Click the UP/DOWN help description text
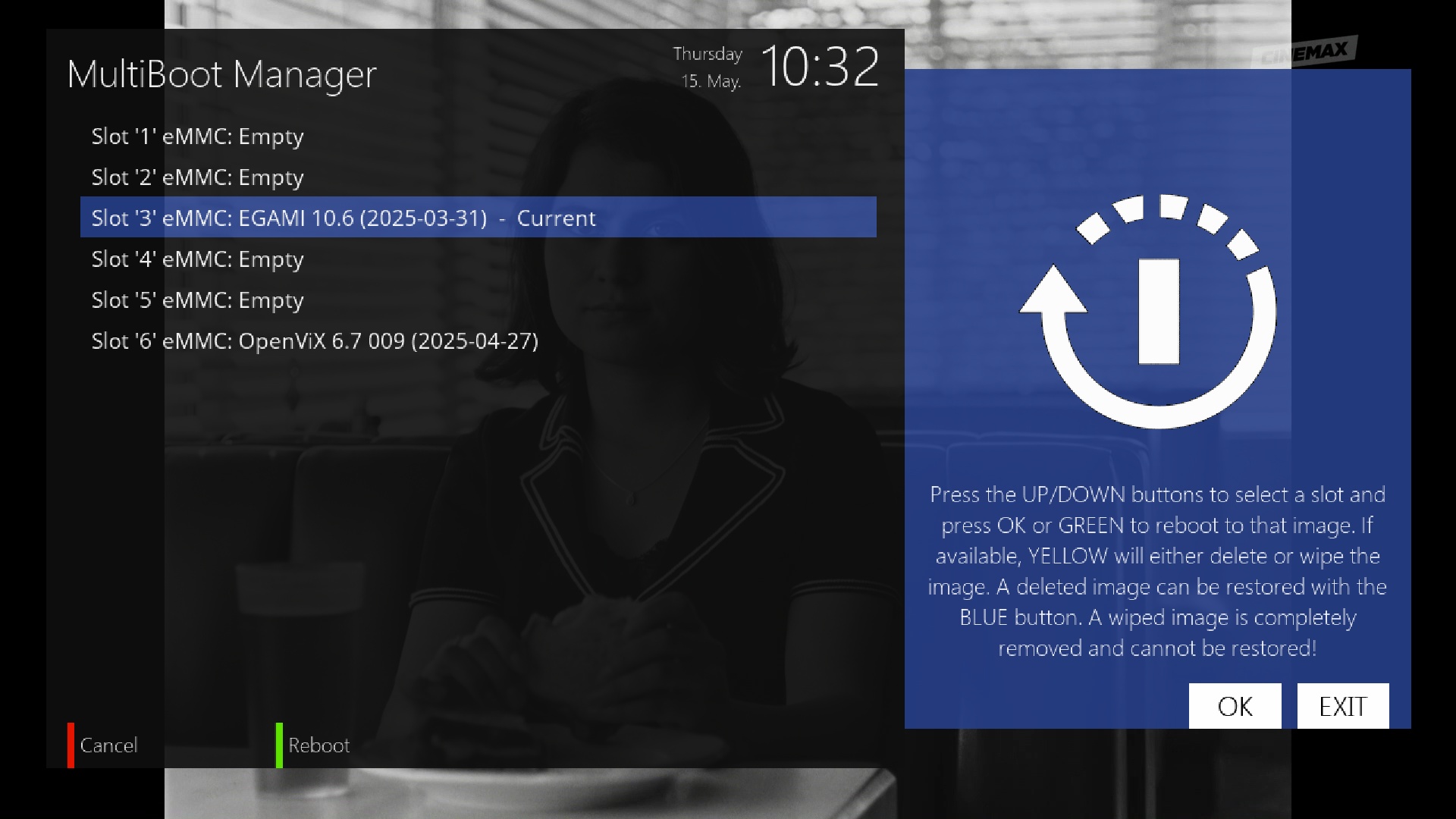Viewport: 1456px width, 819px height. coord(1157,571)
